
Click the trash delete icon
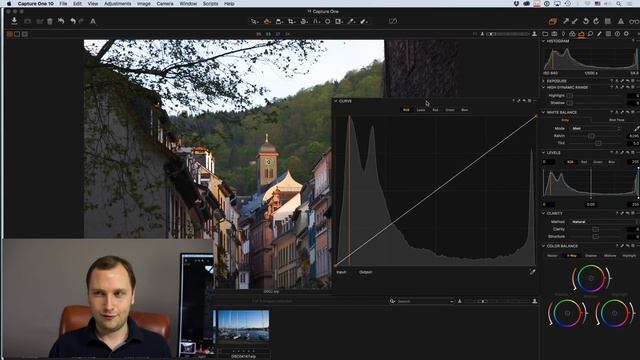[50, 21]
